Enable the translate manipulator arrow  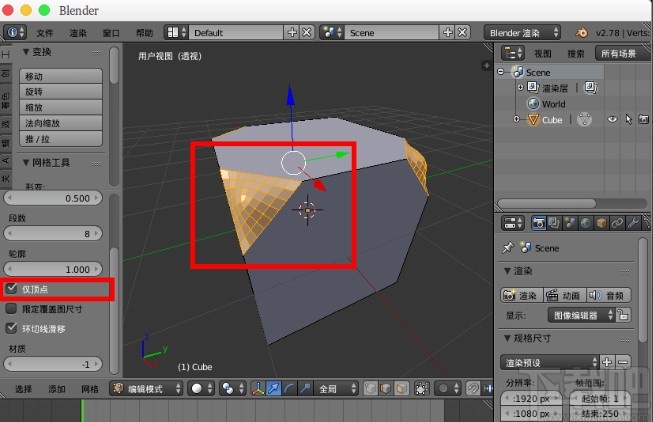274,389
